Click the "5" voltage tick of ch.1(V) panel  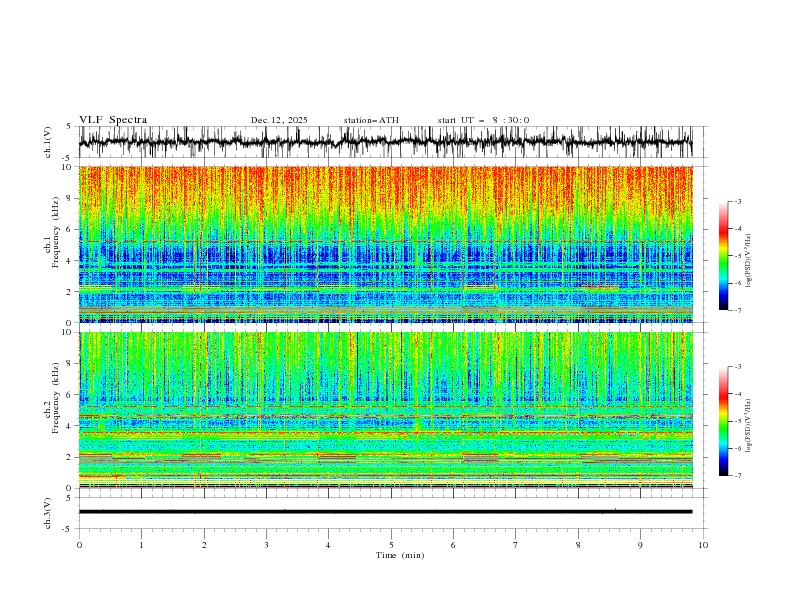pyautogui.click(x=69, y=127)
